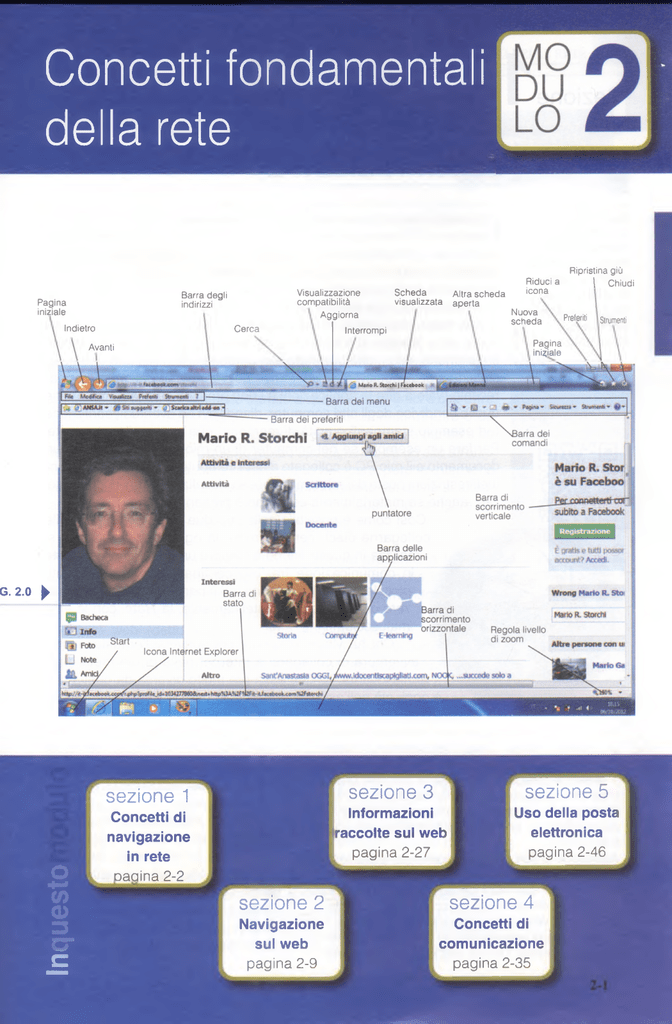
Task: Open the tools gear icon beside the tabs
Action: [x=624, y=384]
